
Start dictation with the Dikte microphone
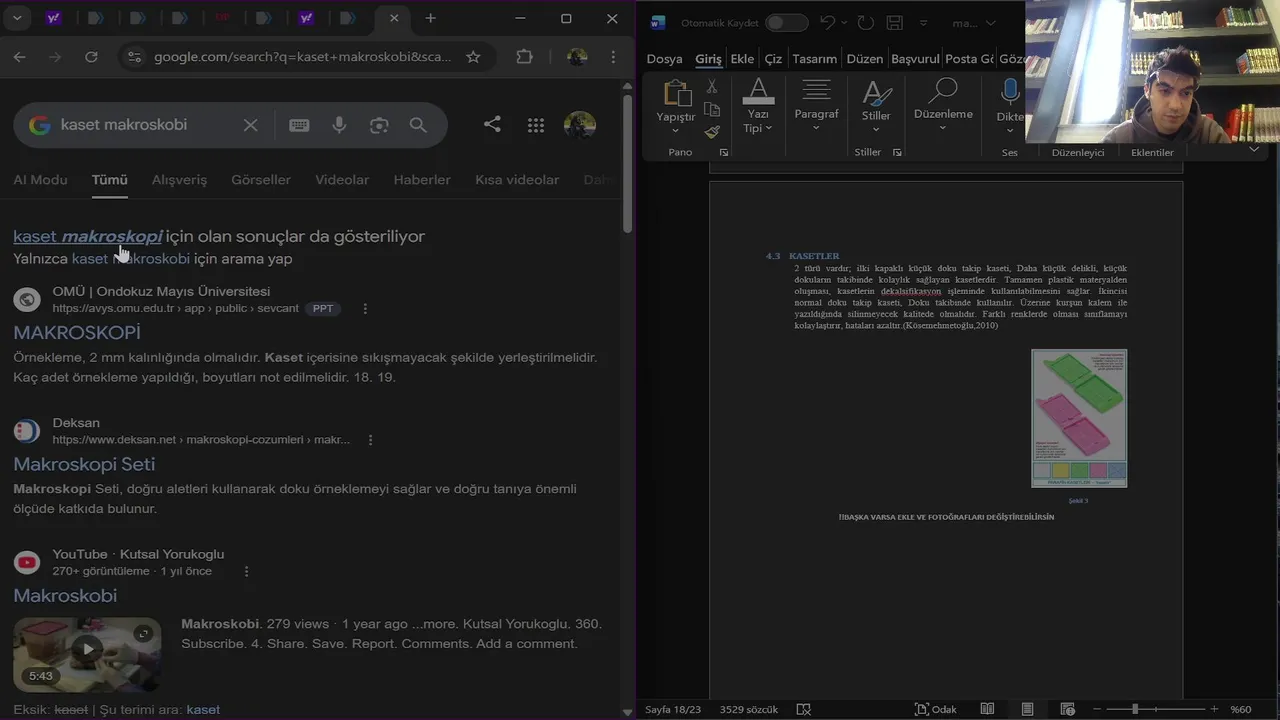pos(1010,92)
